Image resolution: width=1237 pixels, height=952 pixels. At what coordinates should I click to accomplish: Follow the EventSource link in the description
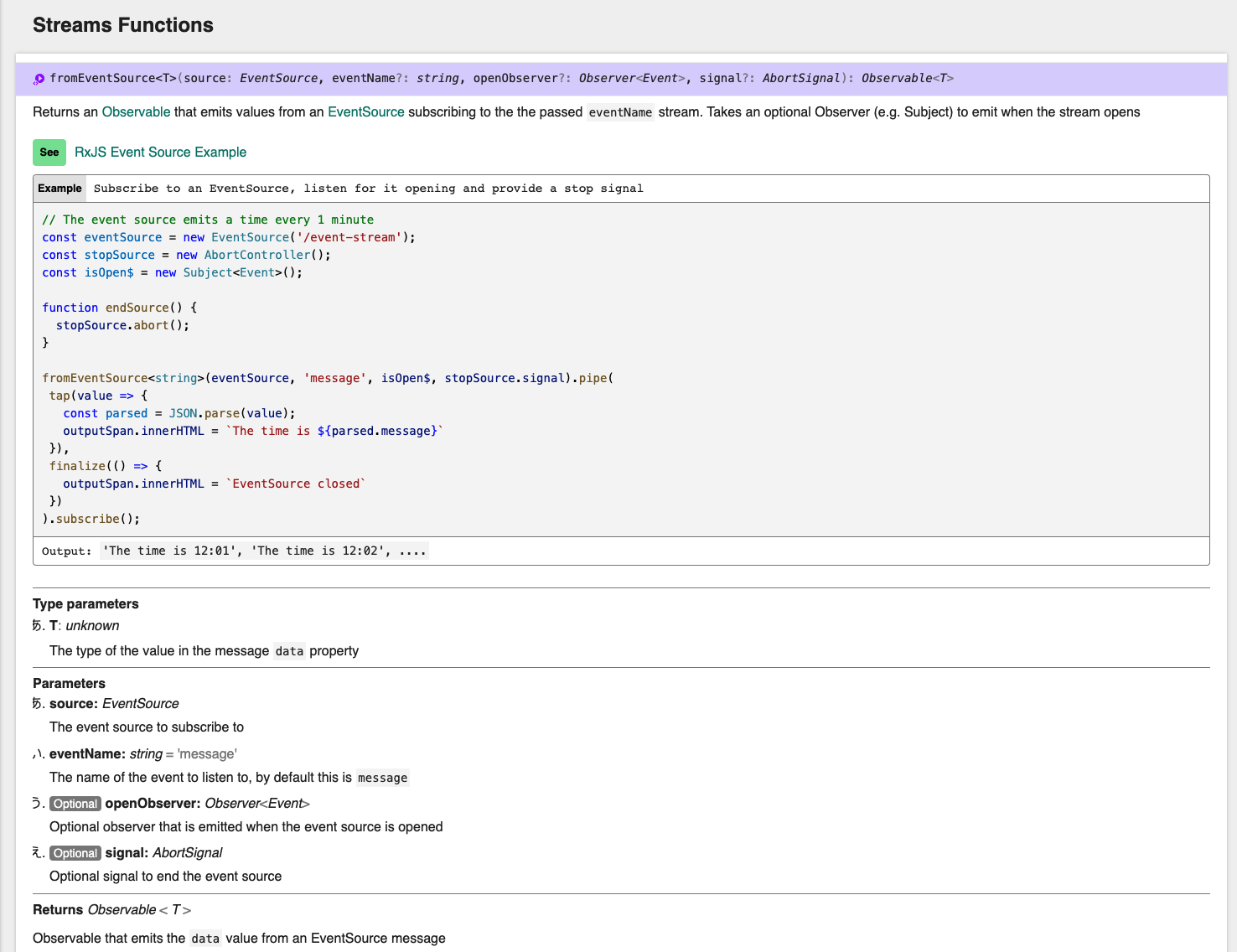366,111
